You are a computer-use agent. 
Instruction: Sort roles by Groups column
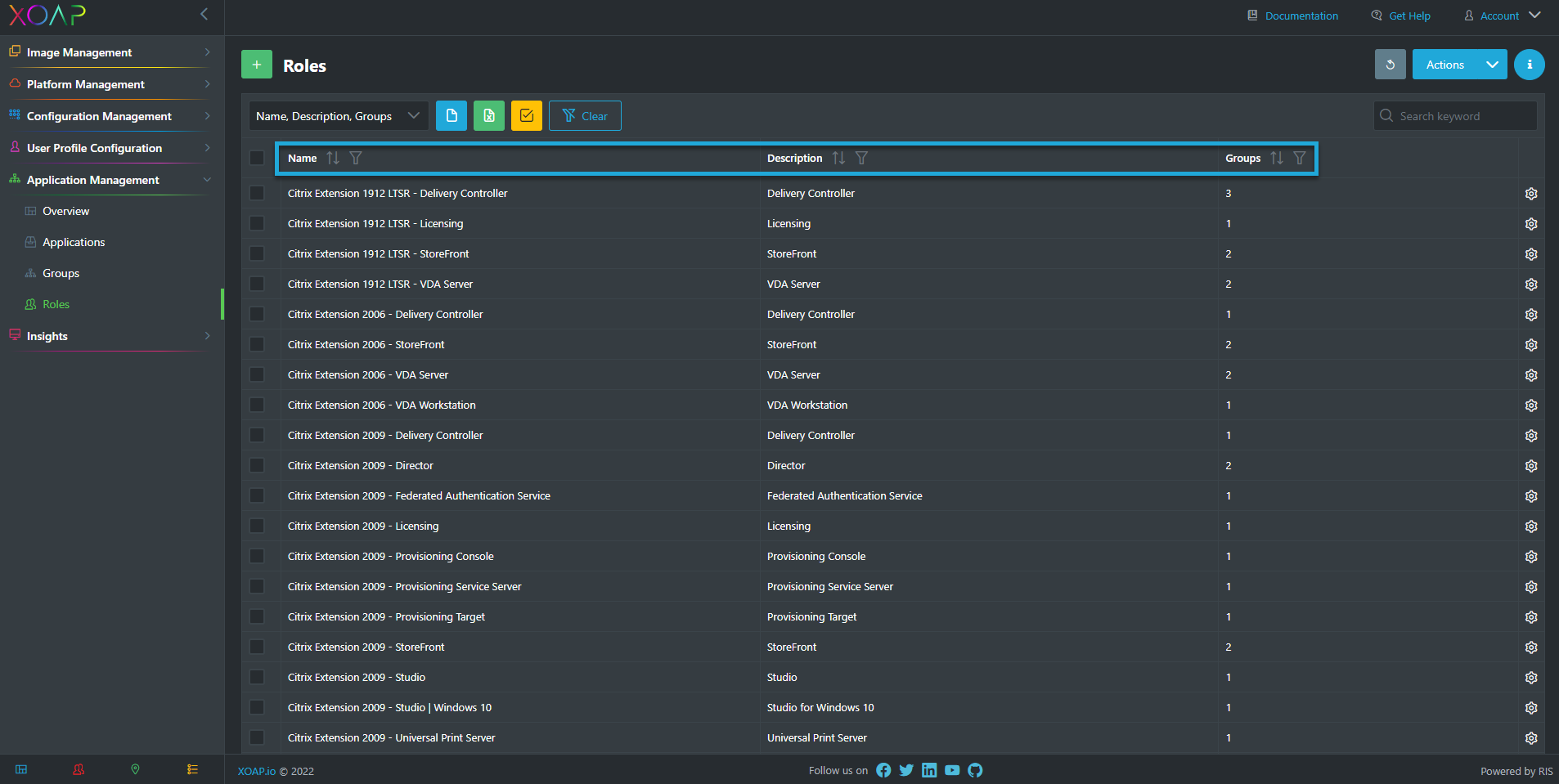[x=1277, y=158]
